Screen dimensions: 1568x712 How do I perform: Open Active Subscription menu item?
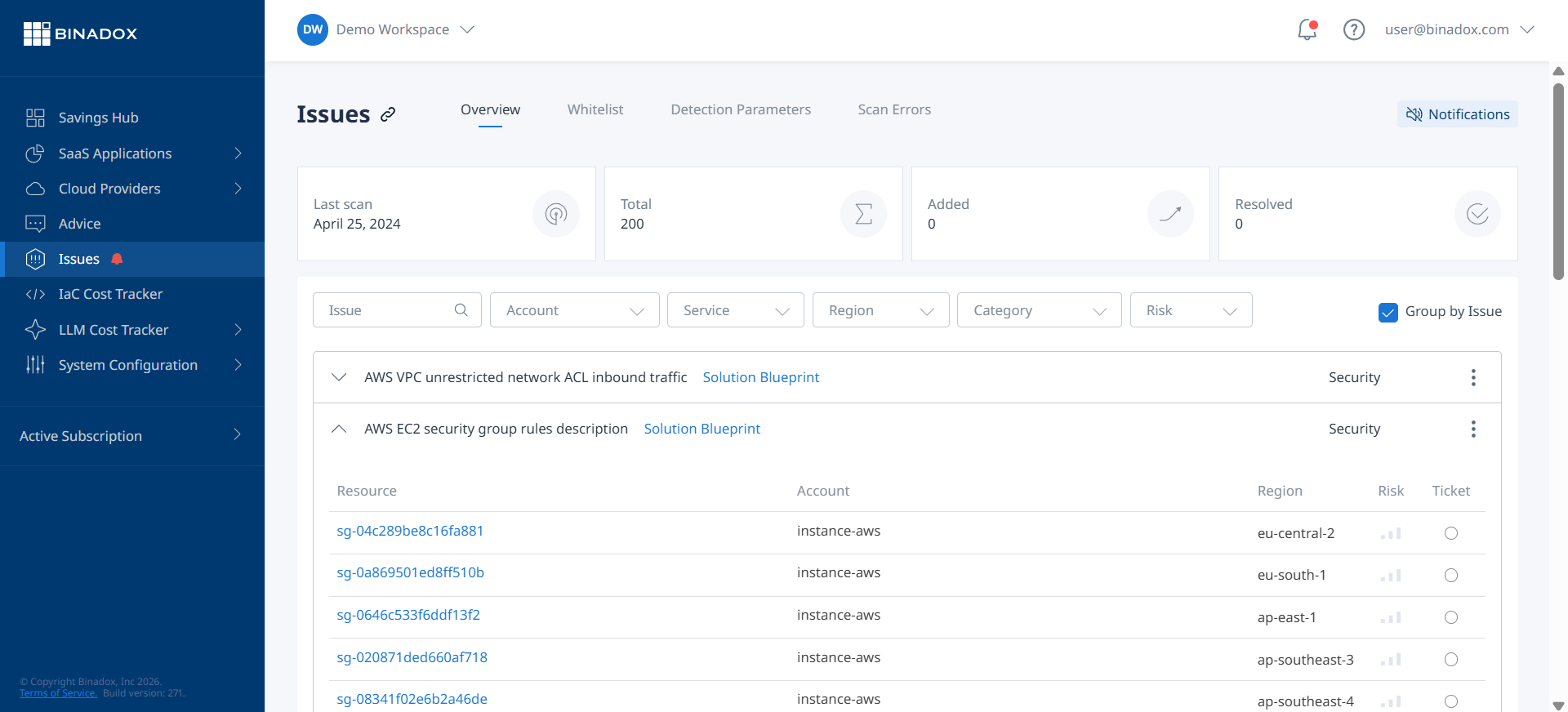tap(132, 436)
